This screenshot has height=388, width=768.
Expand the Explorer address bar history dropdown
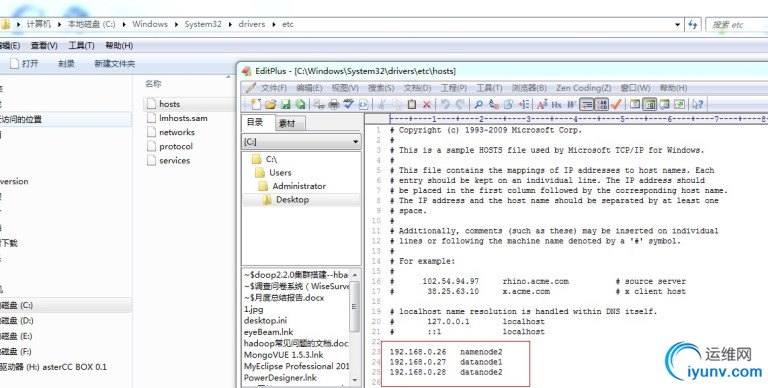pyautogui.click(x=677, y=24)
